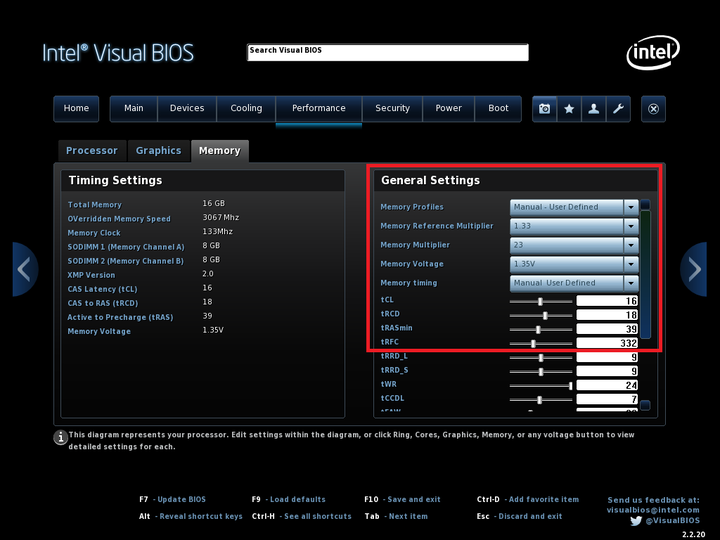Image resolution: width=720 pixels, height=540 pixels.
Task: Open the Power menu
Action: pyautogui.click(x=448, y=109)
